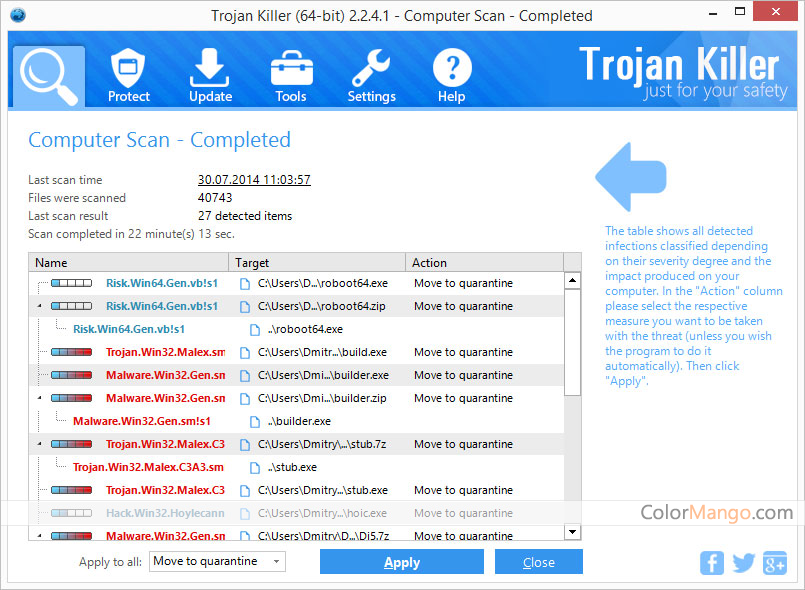This screenshot has width=805, height=590.
Task: Click the file icon beside nested ..\stub.exe
Action: pos(255,468)
